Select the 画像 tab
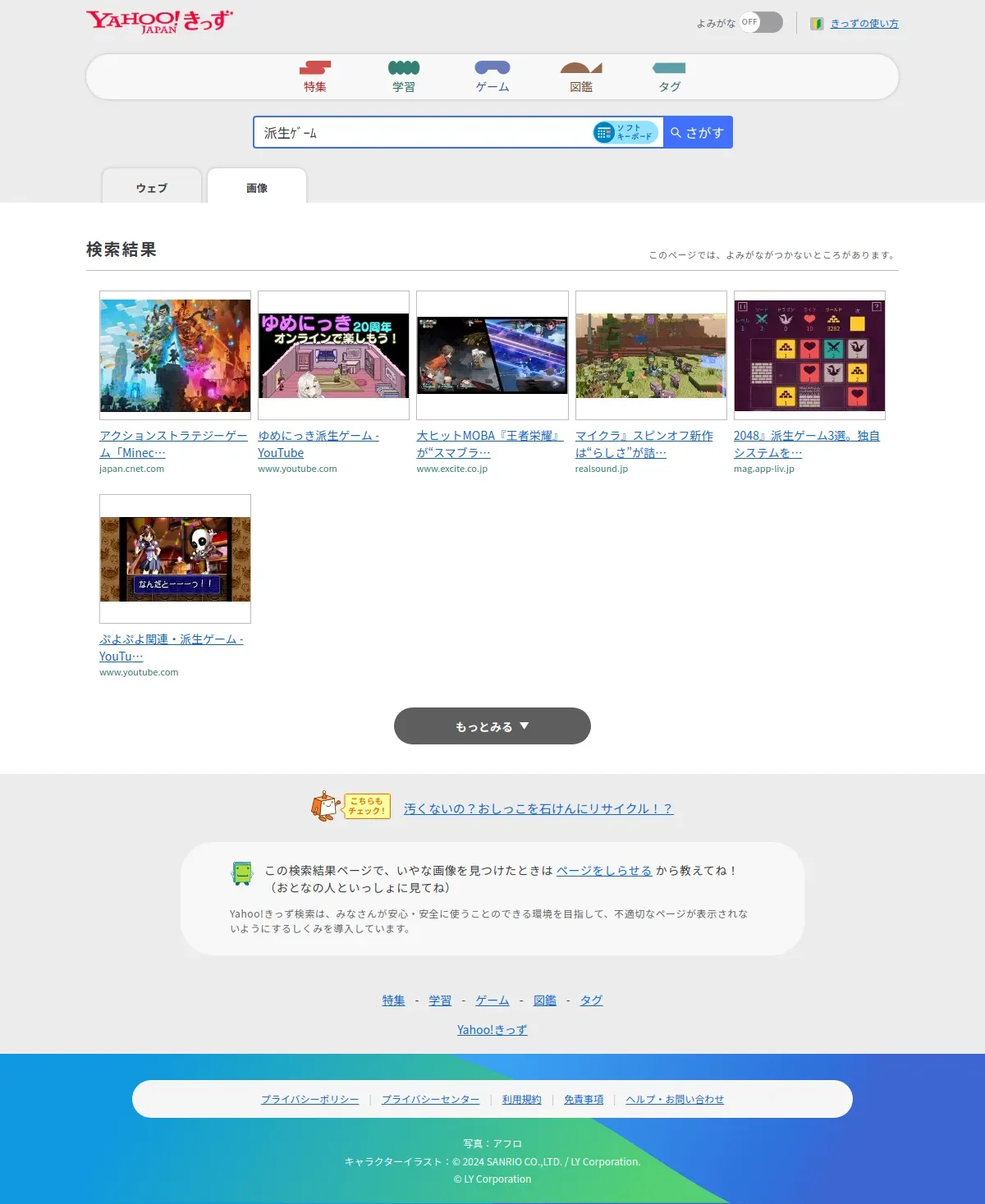The image size is (985, 1204). [257, 187]
